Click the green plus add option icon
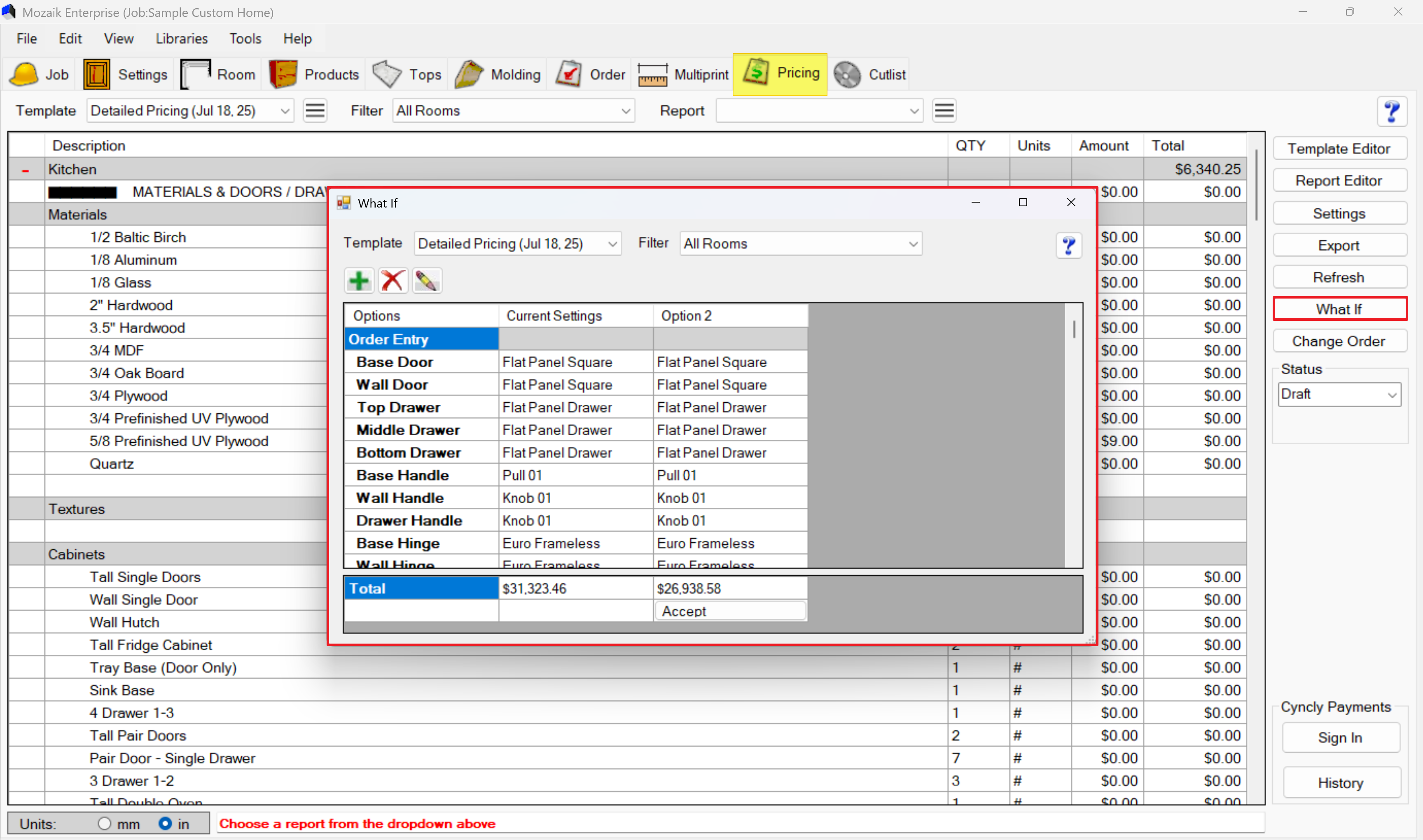 (359, 281)
